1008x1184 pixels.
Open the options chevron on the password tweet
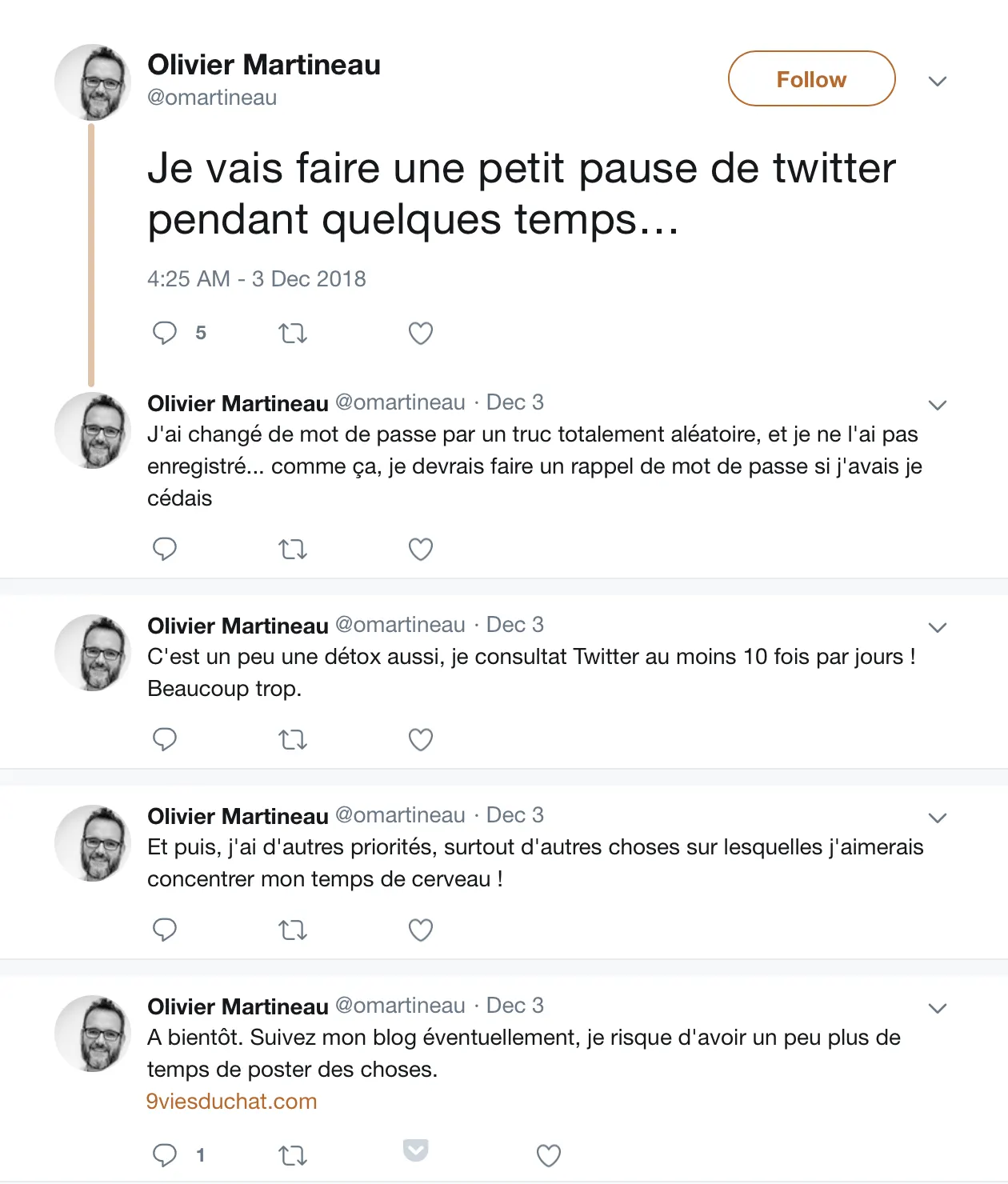(x=938, y=405)
